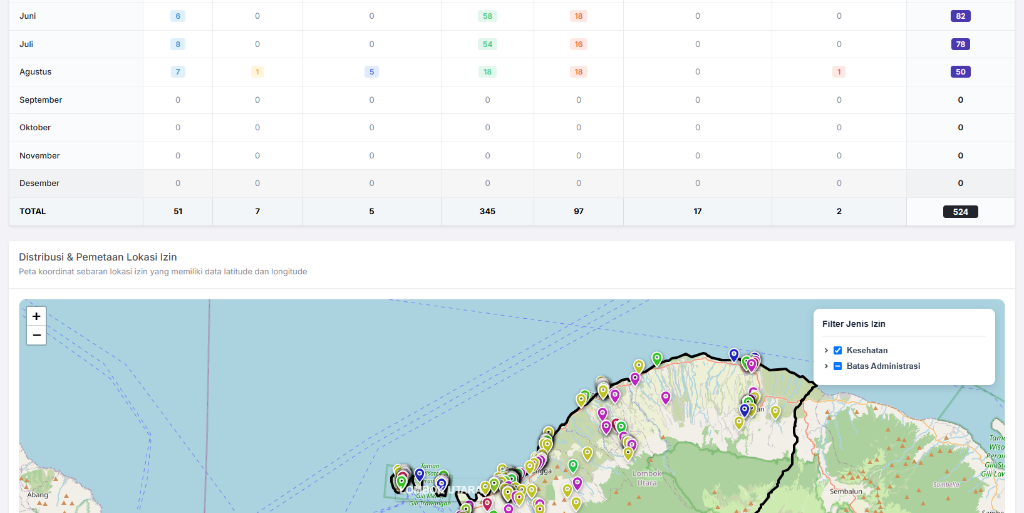1024x513 pixels.
Task: Click the red 18 badge in Juni row
Action: point(579,16)
